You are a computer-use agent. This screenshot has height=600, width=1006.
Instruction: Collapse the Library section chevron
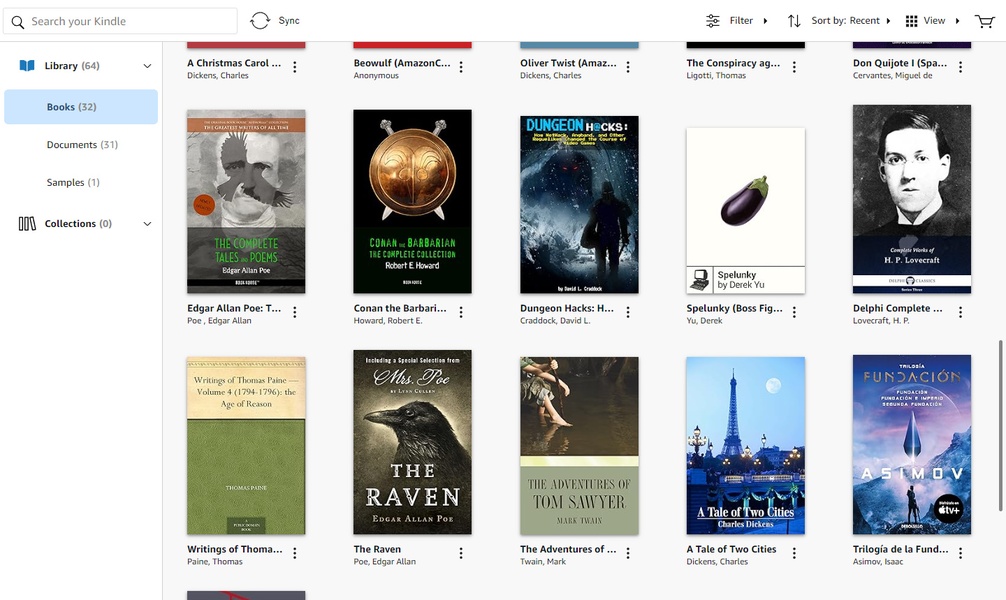[x=147, y=66]
